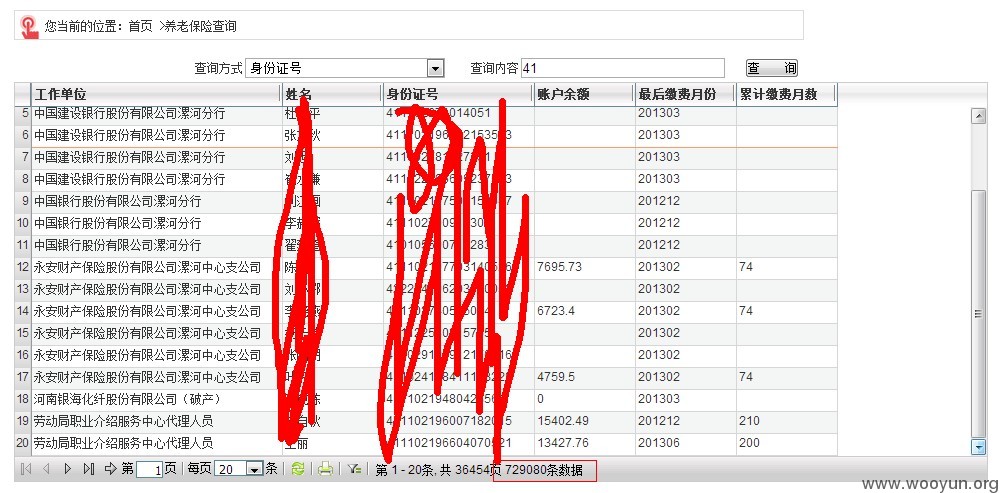Select row 5 中国建设银行股份有限公司漯河分行
Image resolution: width=1000 pixels, height=493 pixels.
tap(426, 114)
